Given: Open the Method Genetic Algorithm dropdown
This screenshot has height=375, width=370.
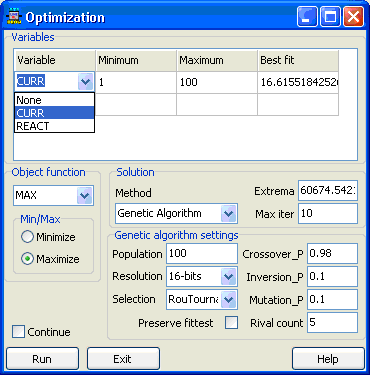Looking at the screenshot, I should click(x=229, y=213).
